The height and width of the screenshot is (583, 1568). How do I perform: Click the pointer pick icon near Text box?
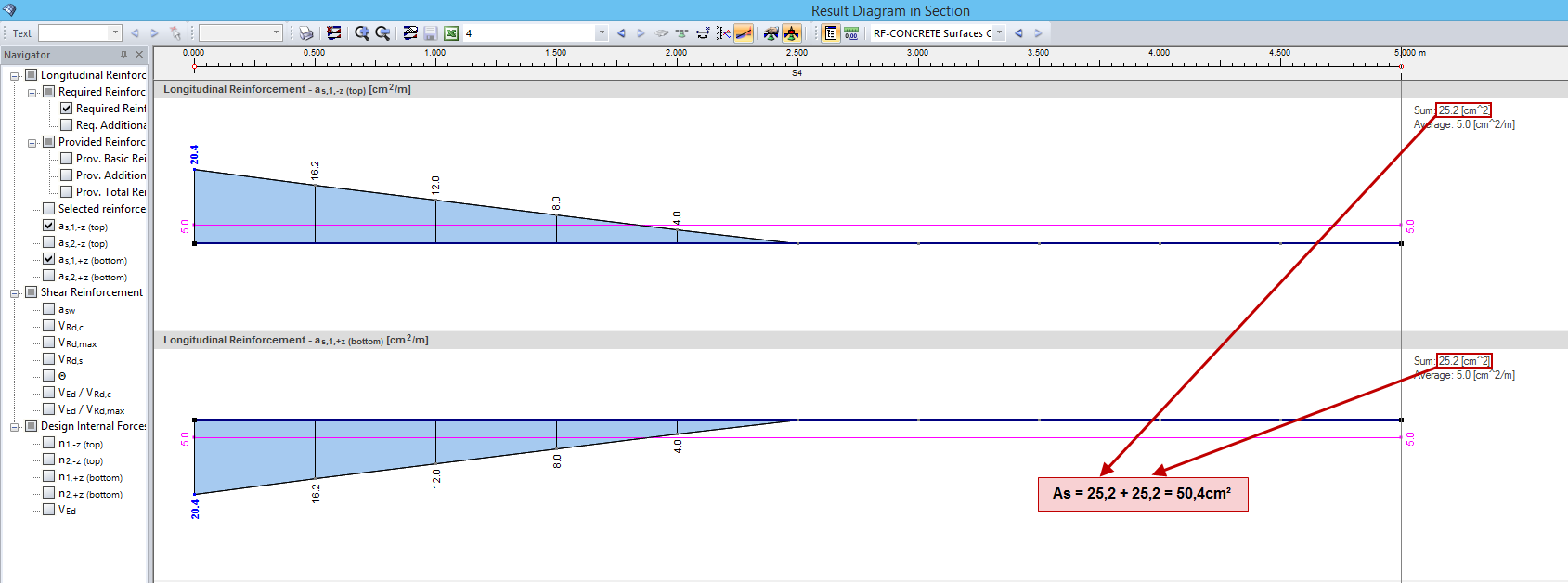pos(175,33)
